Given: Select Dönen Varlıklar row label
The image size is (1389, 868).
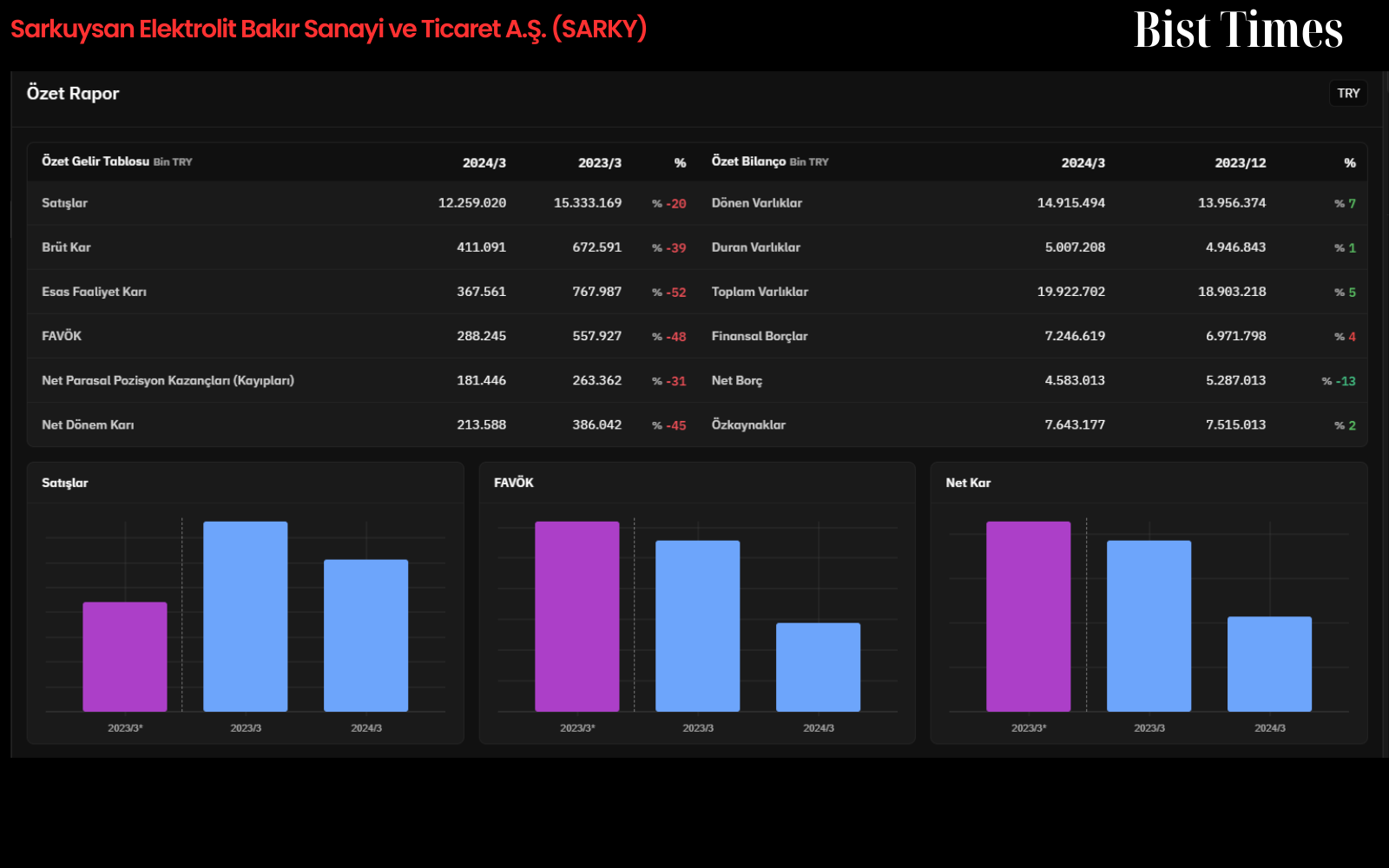Looking at the screenshot, I should (x=757, y=203).
